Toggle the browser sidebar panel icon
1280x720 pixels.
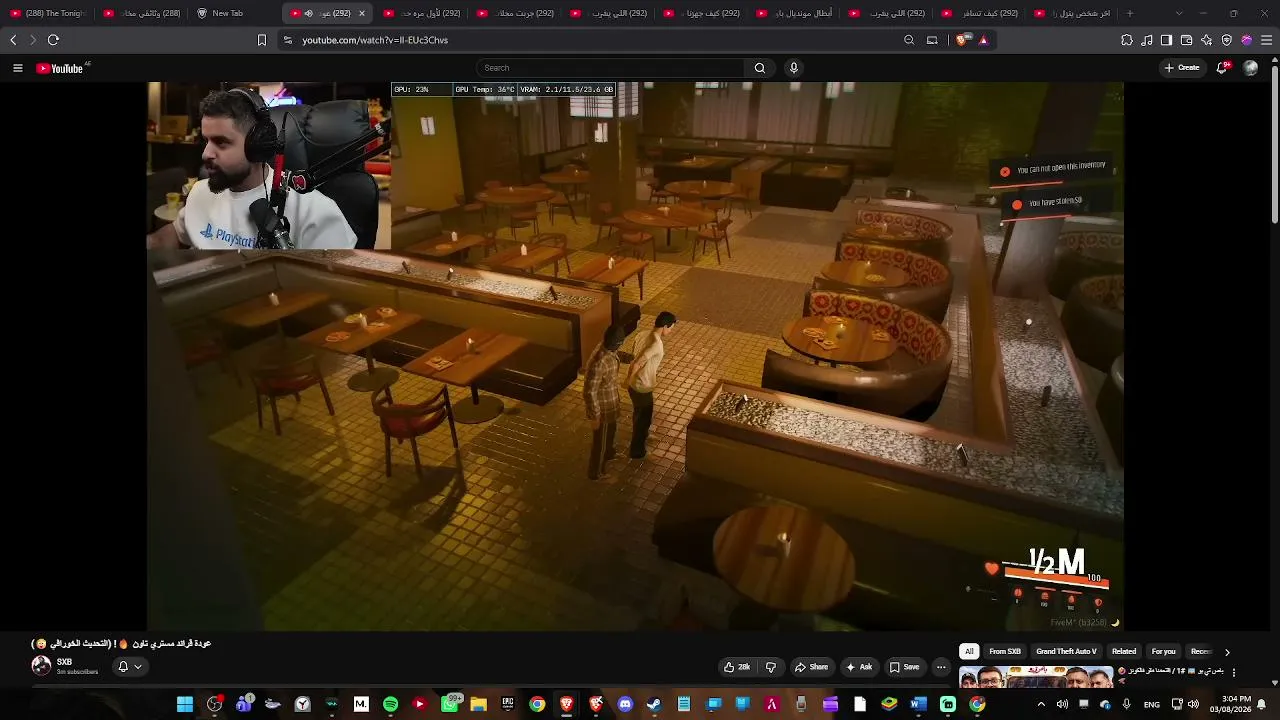pos(1166,40)
